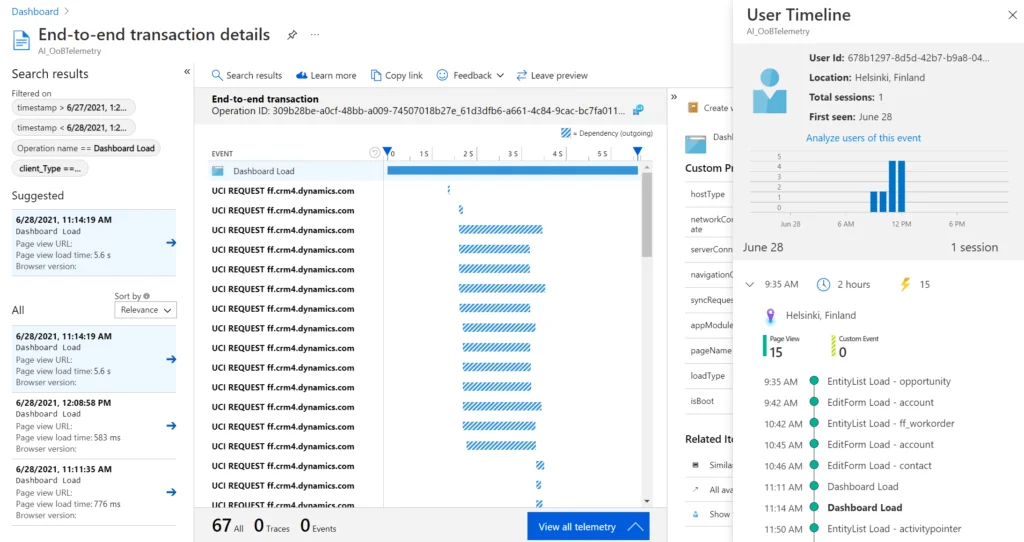Open the 12:08:58 PM result arrow
Viewport: 1024px width, 542px height.
pos(171,425)
